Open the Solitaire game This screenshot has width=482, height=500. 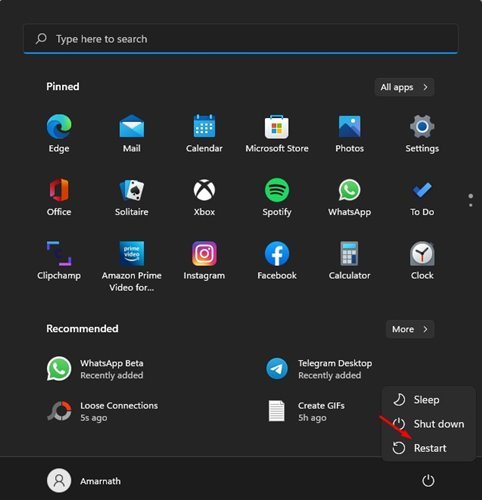coord(132,197)
